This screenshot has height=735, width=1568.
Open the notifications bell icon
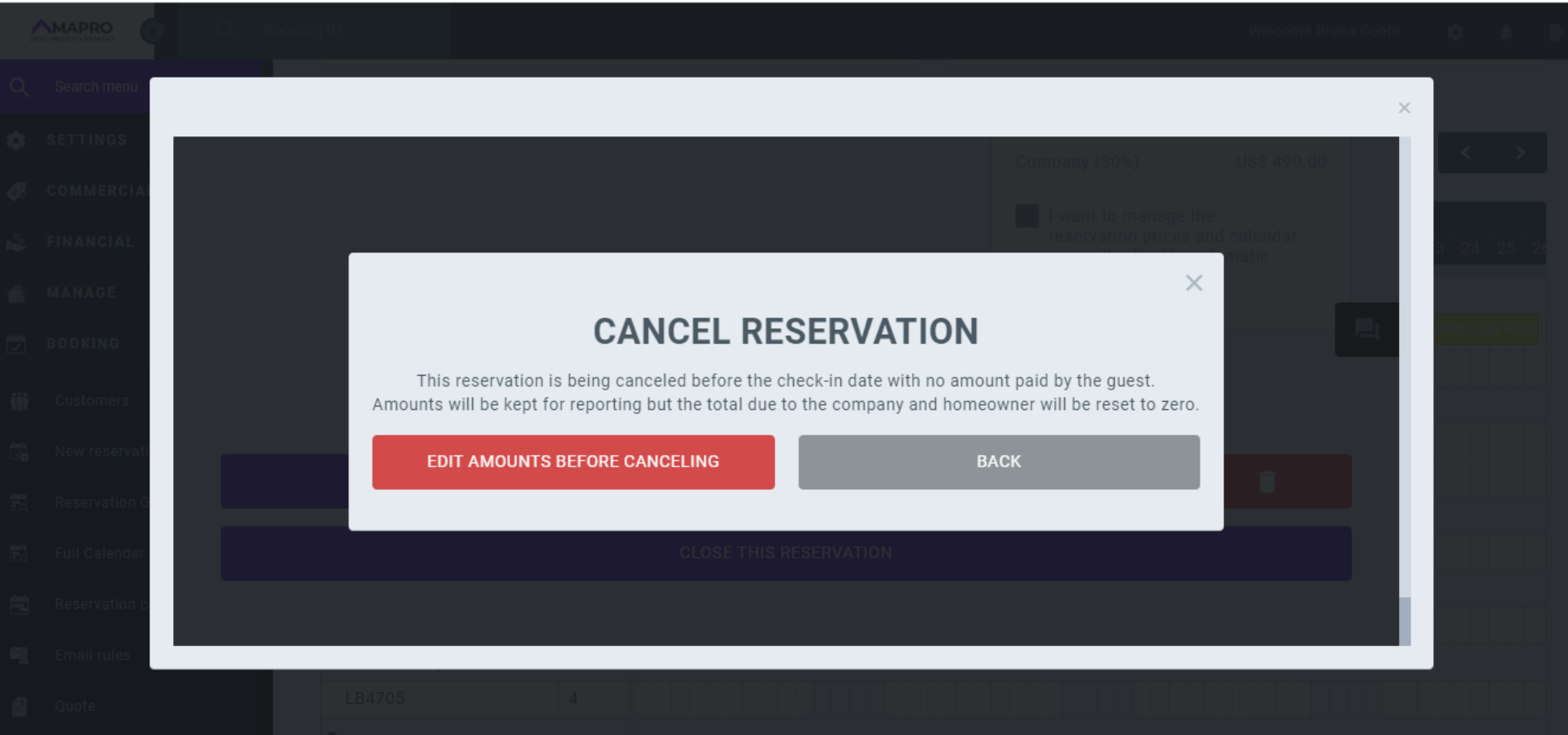[1507, 31]
